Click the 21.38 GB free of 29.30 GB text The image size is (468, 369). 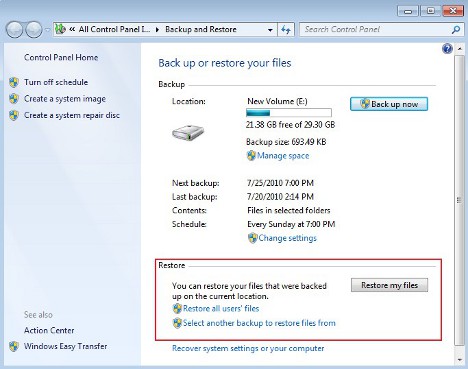[x=290, y=125]
